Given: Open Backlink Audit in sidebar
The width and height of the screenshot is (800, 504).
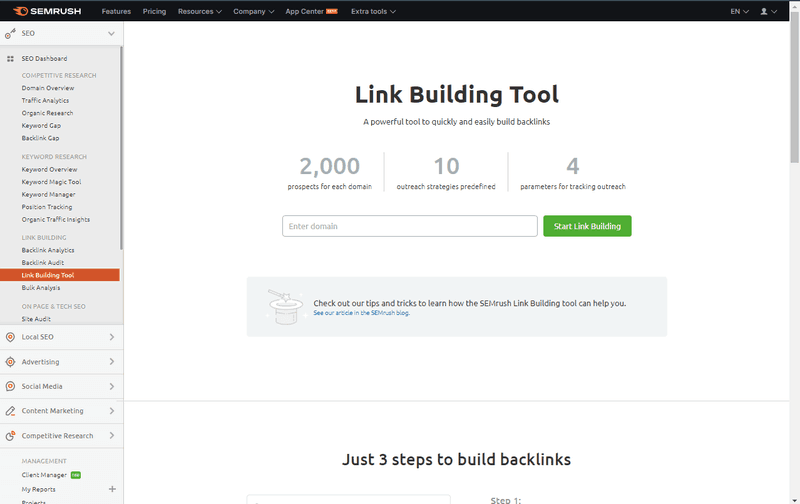Looking at the screenshot, I should (x=43, y=263).
